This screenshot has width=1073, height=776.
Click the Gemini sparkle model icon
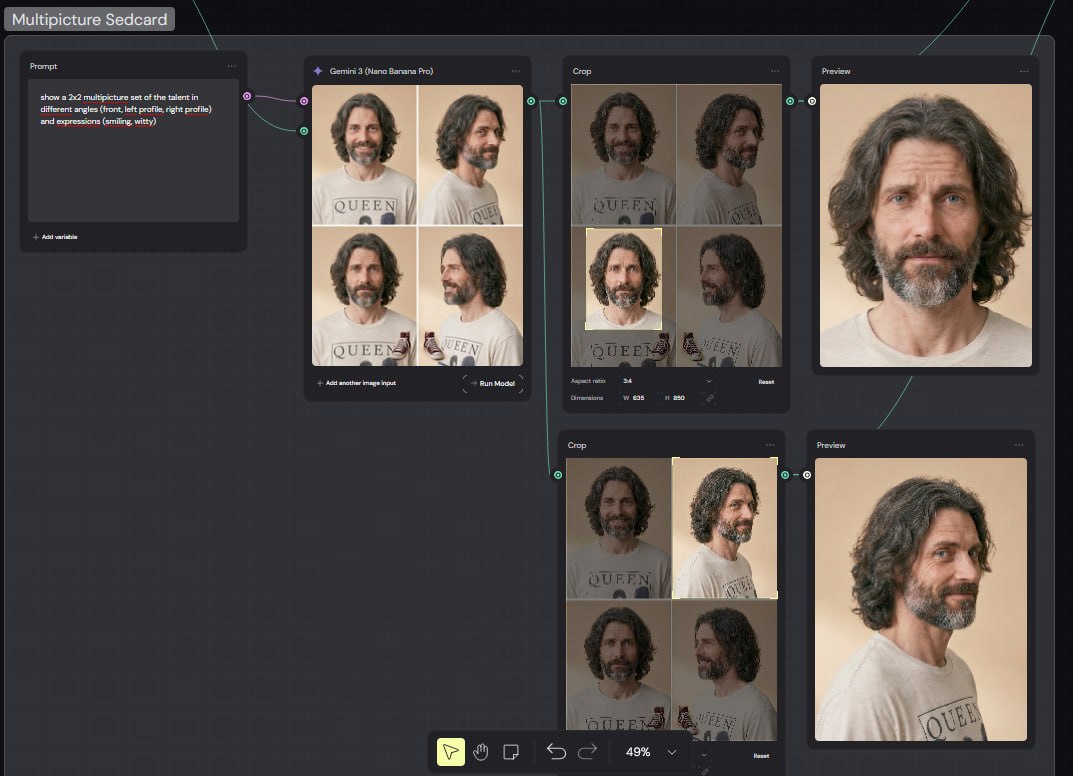(318, 71)
